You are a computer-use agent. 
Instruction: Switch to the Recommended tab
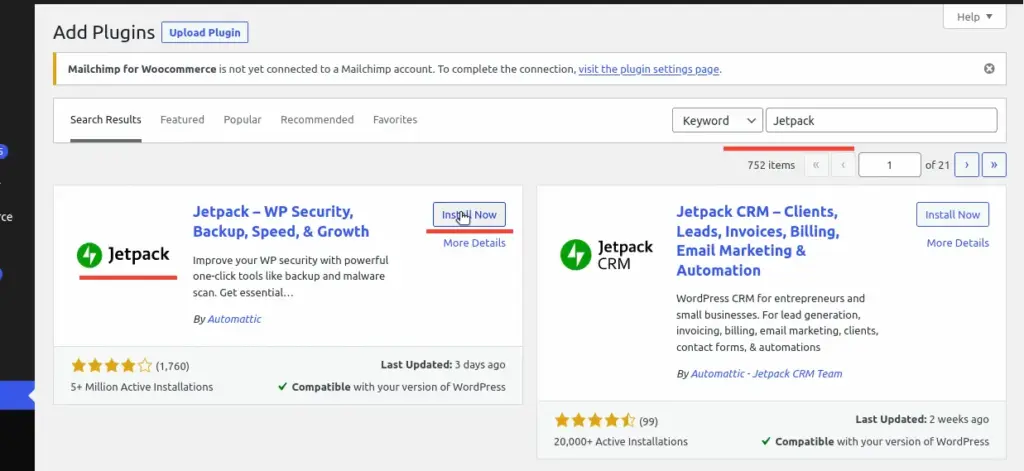coord(317,120)
